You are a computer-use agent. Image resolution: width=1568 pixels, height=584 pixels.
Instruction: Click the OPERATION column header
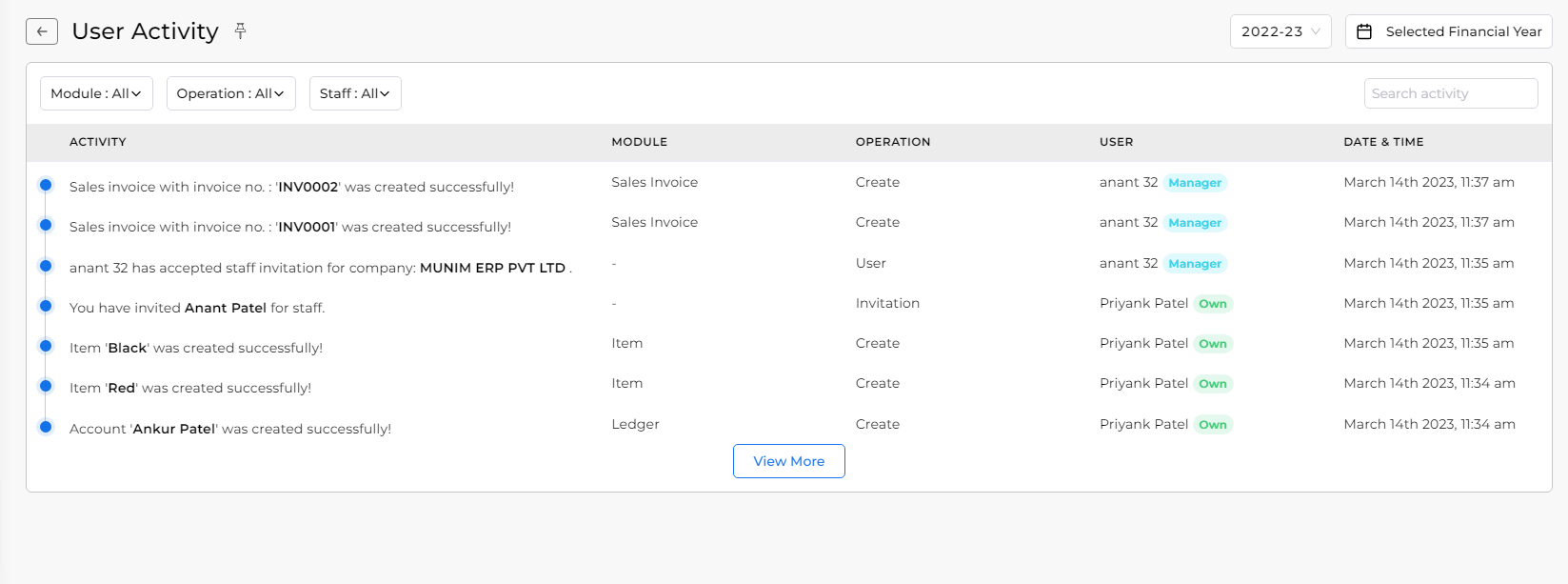(893, 142)
